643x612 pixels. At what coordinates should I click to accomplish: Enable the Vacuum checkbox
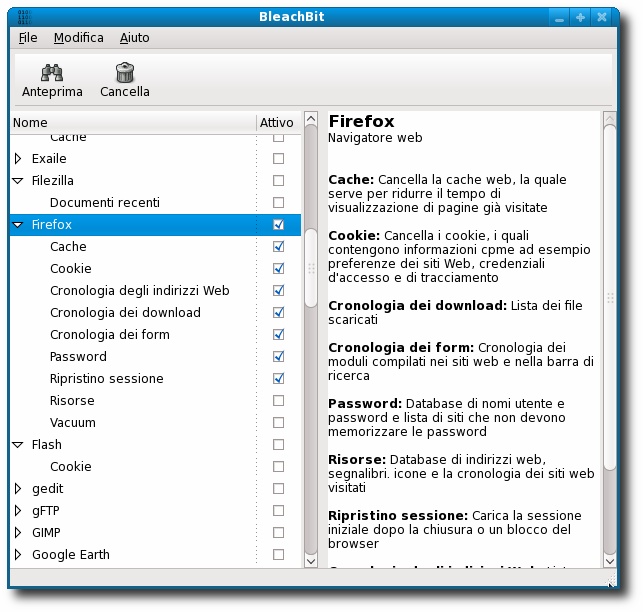click(x=278, y=422)
